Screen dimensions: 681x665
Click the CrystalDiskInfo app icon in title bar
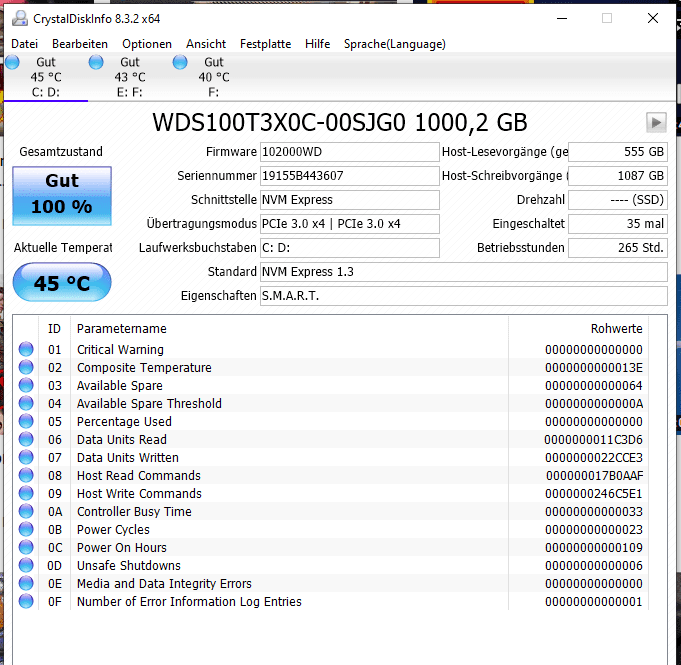(20, 19)
